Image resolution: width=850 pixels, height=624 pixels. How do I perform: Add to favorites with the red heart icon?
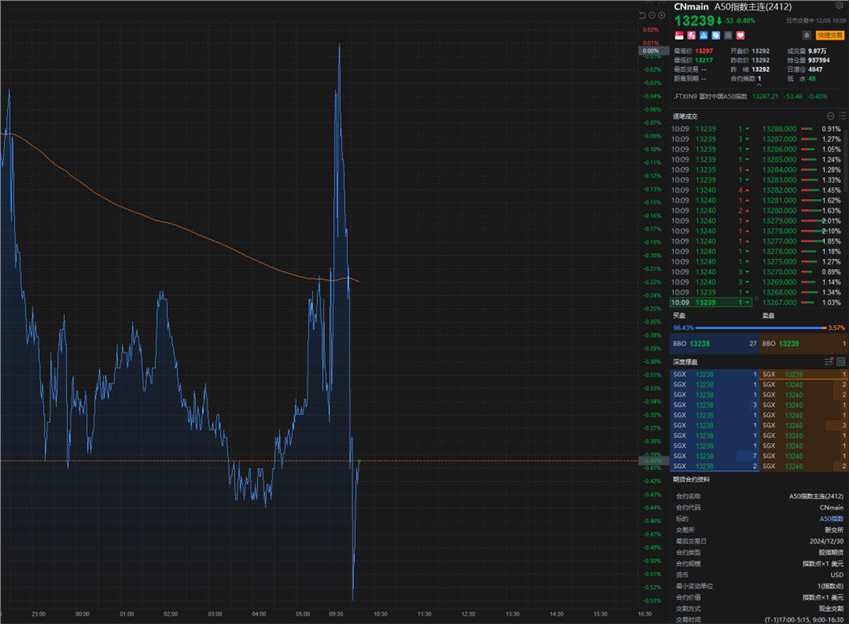[x=740, y=35]
